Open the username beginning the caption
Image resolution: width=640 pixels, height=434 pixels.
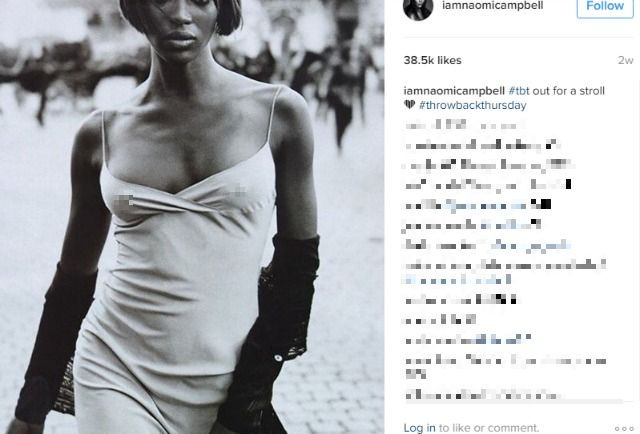tap(454, 91)
